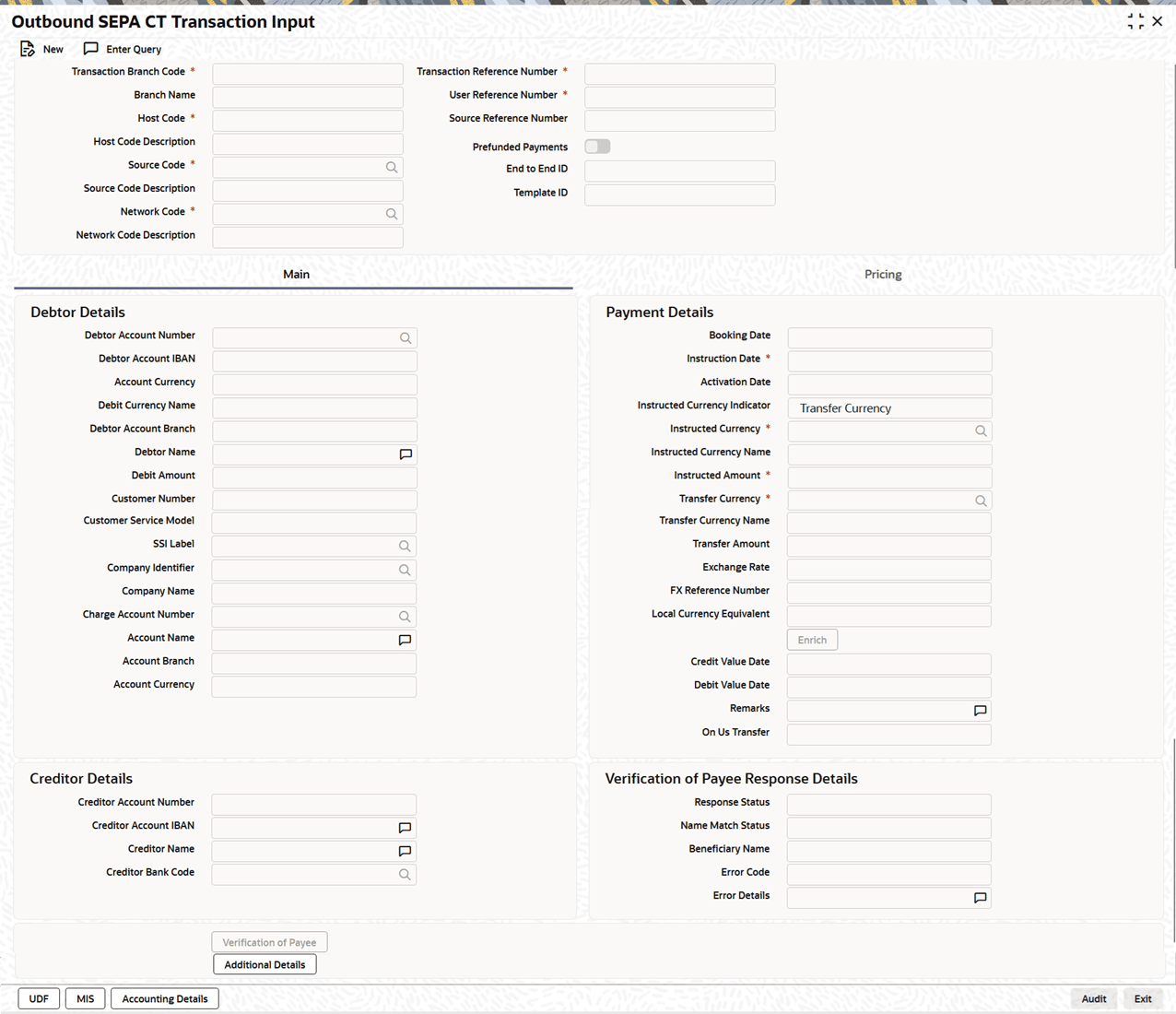Open Creditor Name comment popup icon
The width and height of the screenshot is (1176, 1014).
pos(405,851)
